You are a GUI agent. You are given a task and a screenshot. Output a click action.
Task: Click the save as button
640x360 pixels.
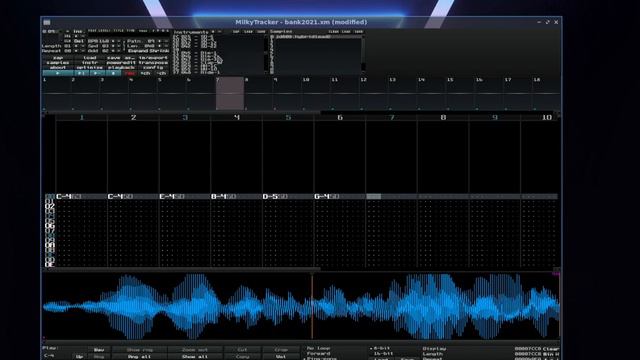(x=121, y=58)
